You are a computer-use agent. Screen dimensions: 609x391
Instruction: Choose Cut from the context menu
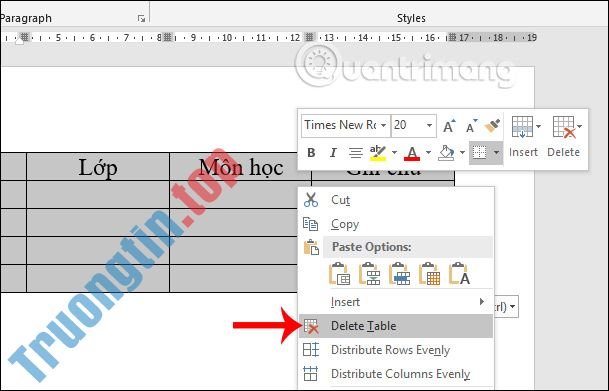396,200
